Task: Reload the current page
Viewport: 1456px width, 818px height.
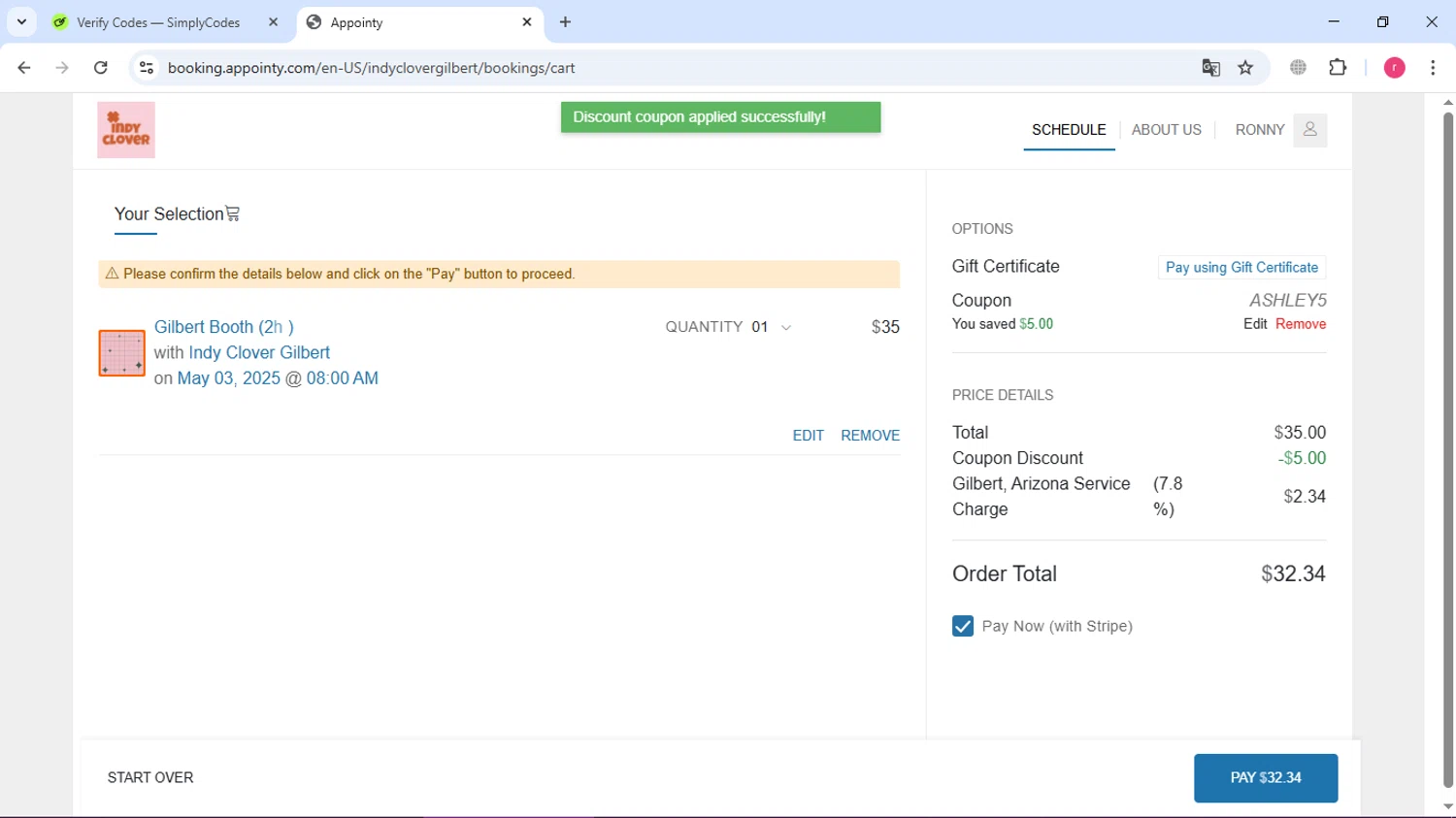Action: pyautogui.click(x=101, y=68)
